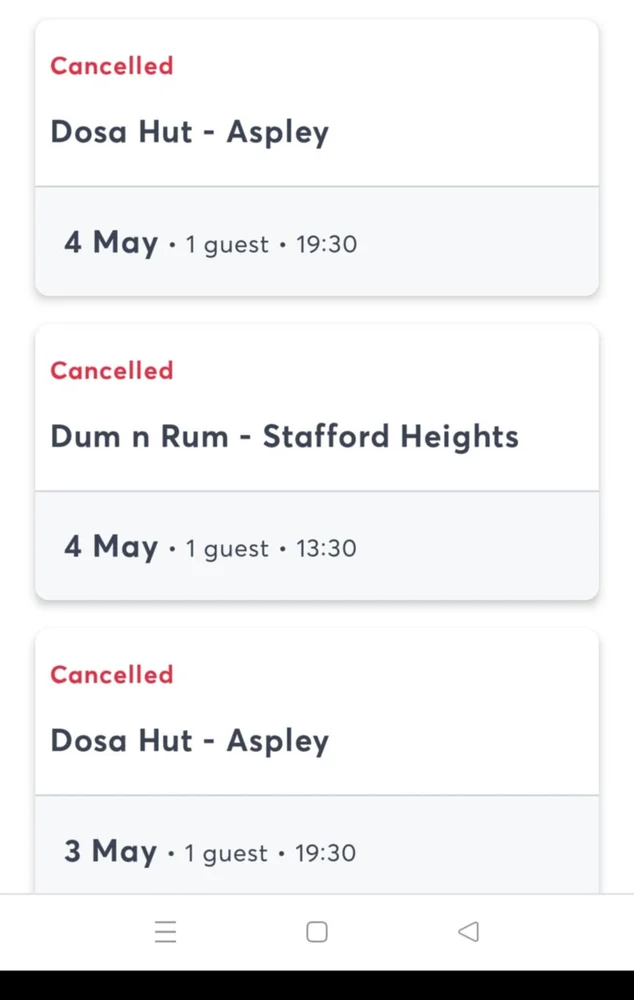This screenshot has height=1000, width=634.
Task: Tap the Cancelled label on the Dum n Rum booking
Action: pyautogui.click(x=112, y=371)
